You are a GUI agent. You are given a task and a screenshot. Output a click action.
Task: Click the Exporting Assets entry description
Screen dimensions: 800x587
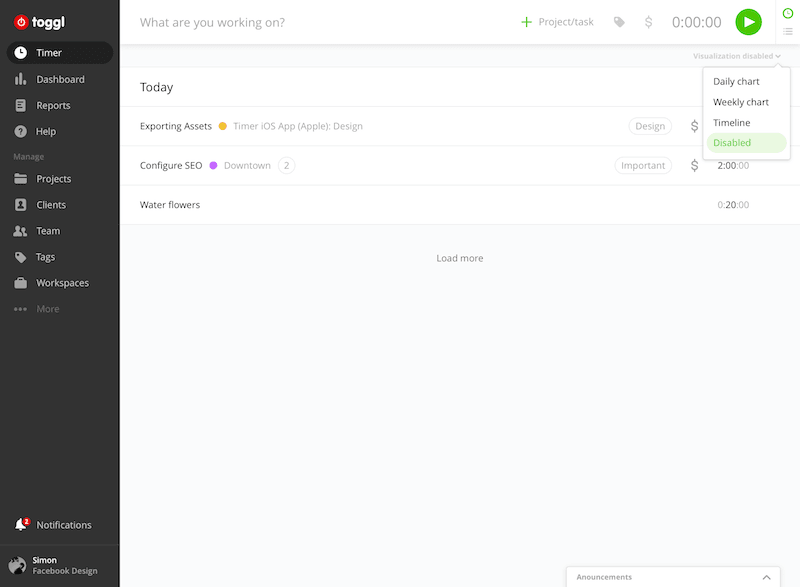click(176, 126)
